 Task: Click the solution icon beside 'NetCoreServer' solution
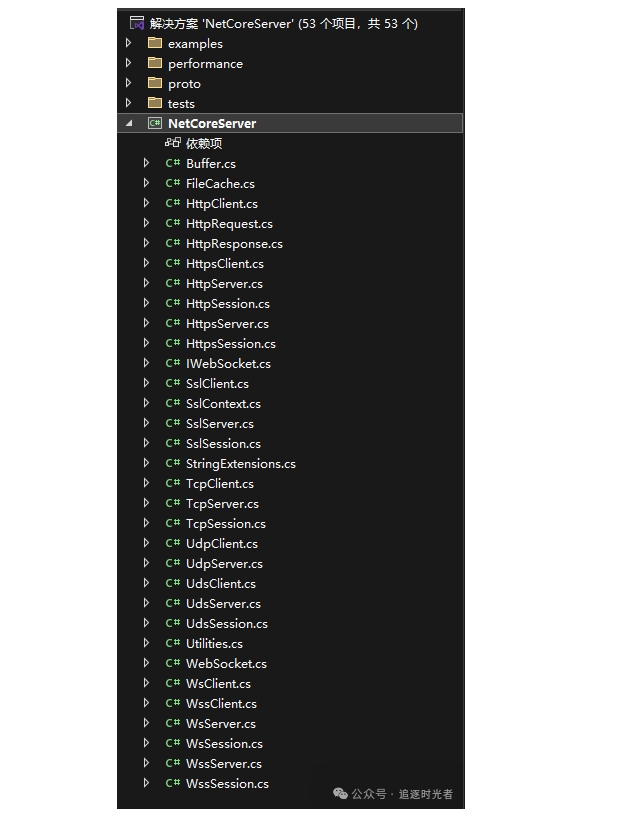click(x=138, y=23)
